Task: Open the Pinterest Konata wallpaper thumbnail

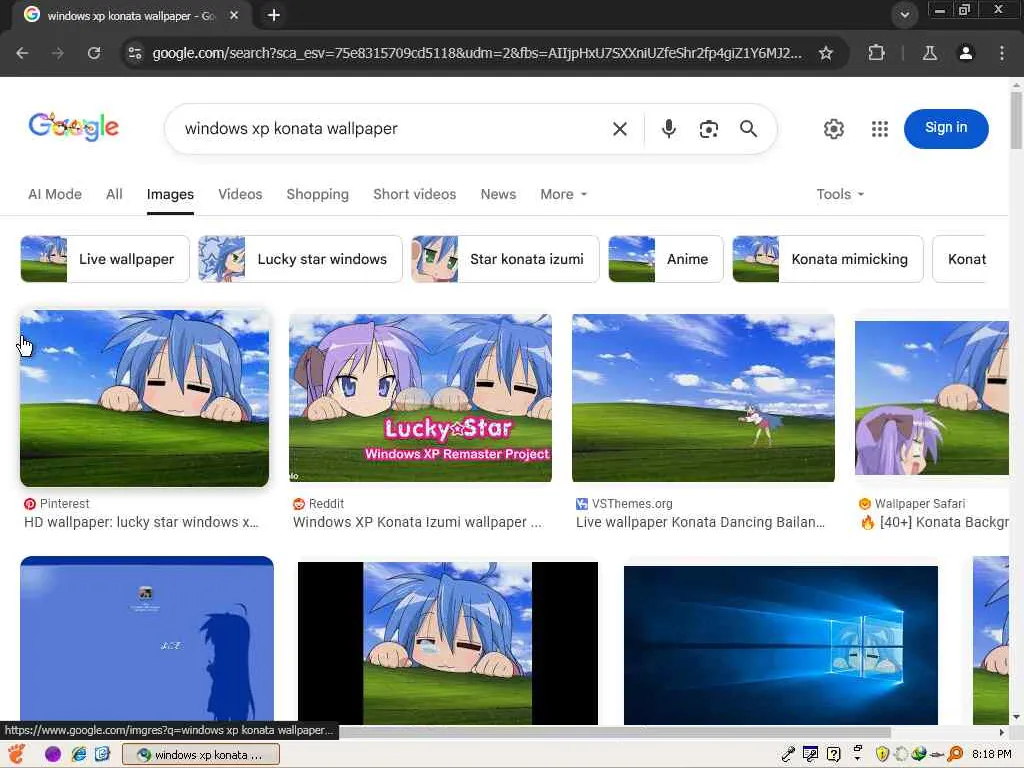Action: pos(144,398)
